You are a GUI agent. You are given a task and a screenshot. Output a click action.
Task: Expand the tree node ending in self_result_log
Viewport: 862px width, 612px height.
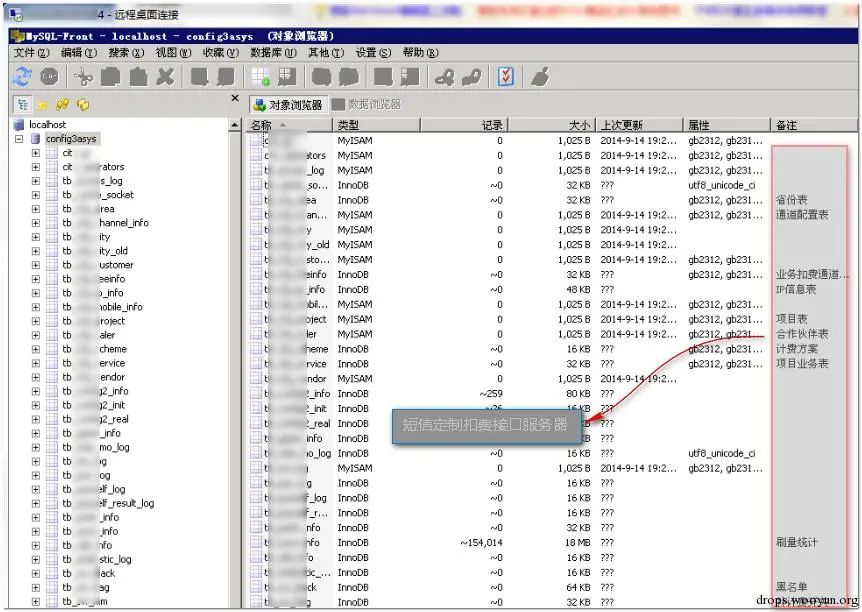[36, 504]
